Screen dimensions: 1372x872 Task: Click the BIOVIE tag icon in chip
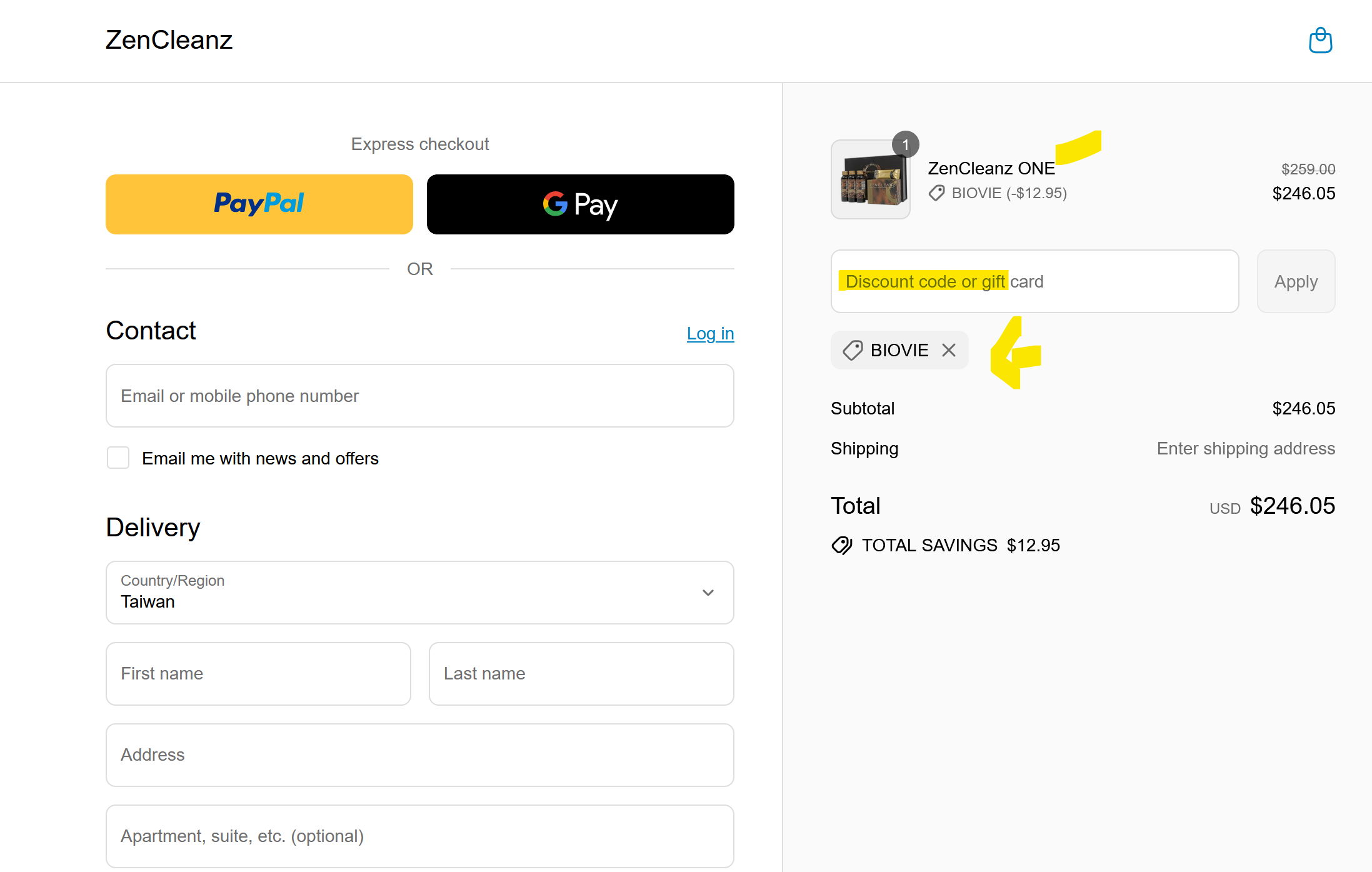853,350
